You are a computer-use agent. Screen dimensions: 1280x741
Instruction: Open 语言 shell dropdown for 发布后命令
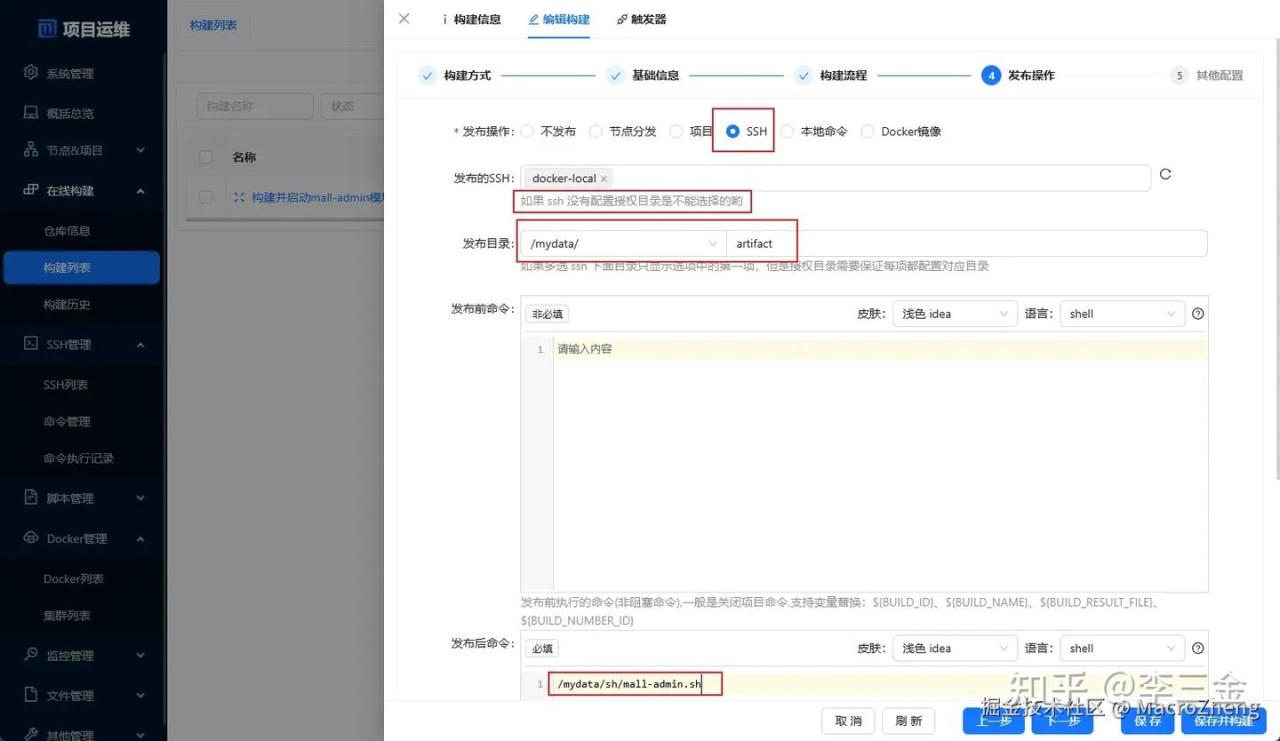(1122, 648)
